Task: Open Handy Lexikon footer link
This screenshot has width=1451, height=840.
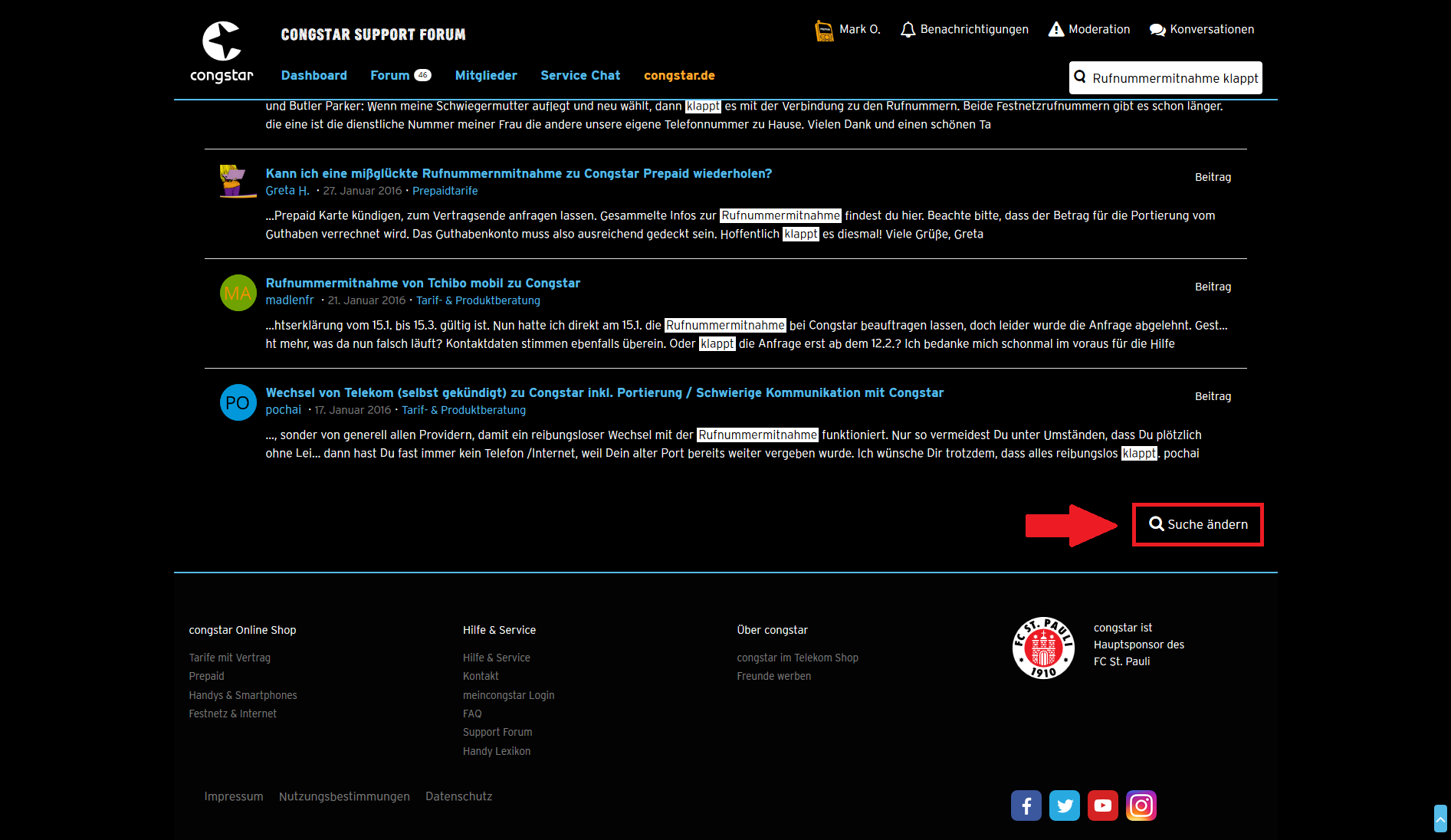Action: [x=497, y=751]
